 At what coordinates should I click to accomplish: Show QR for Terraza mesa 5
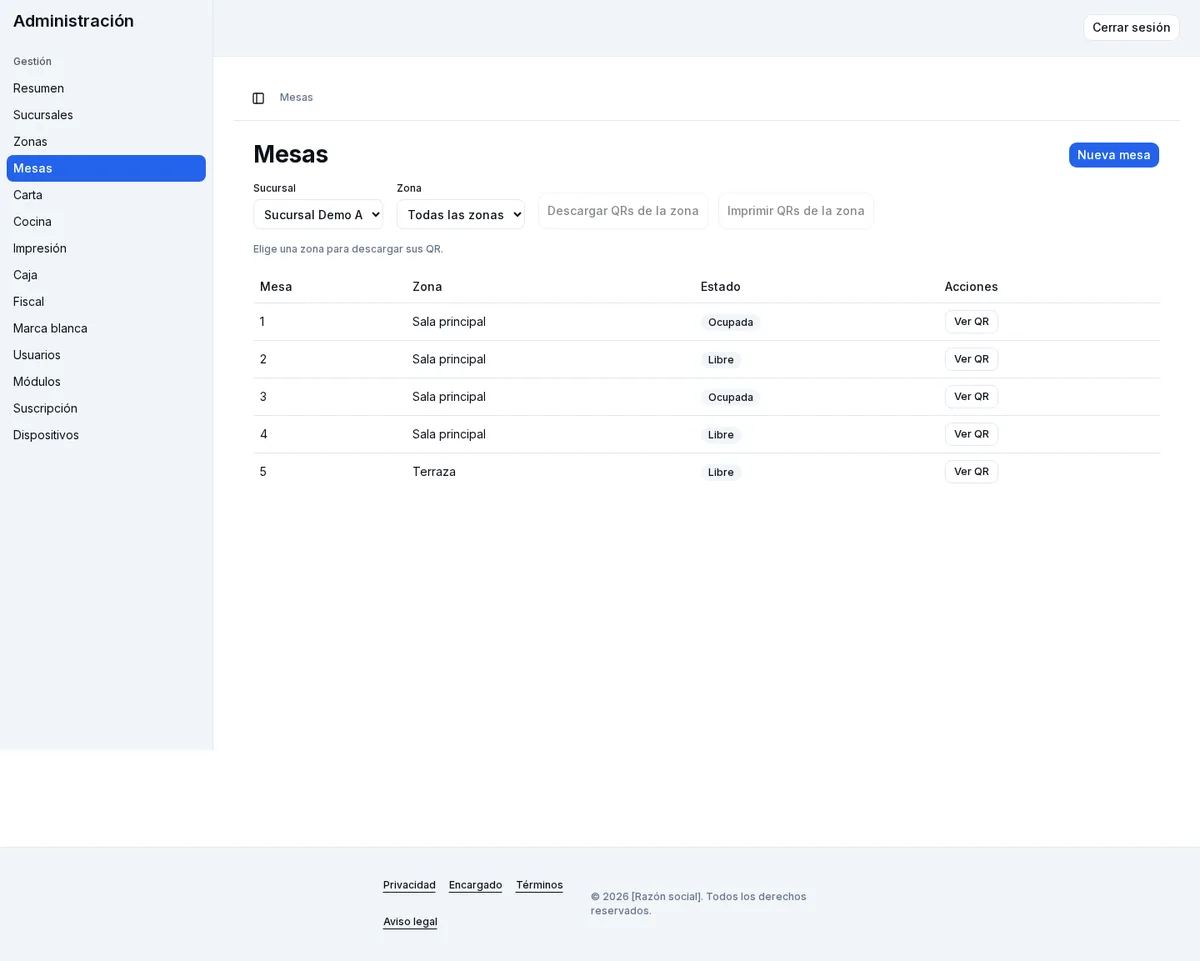(971, 472)
